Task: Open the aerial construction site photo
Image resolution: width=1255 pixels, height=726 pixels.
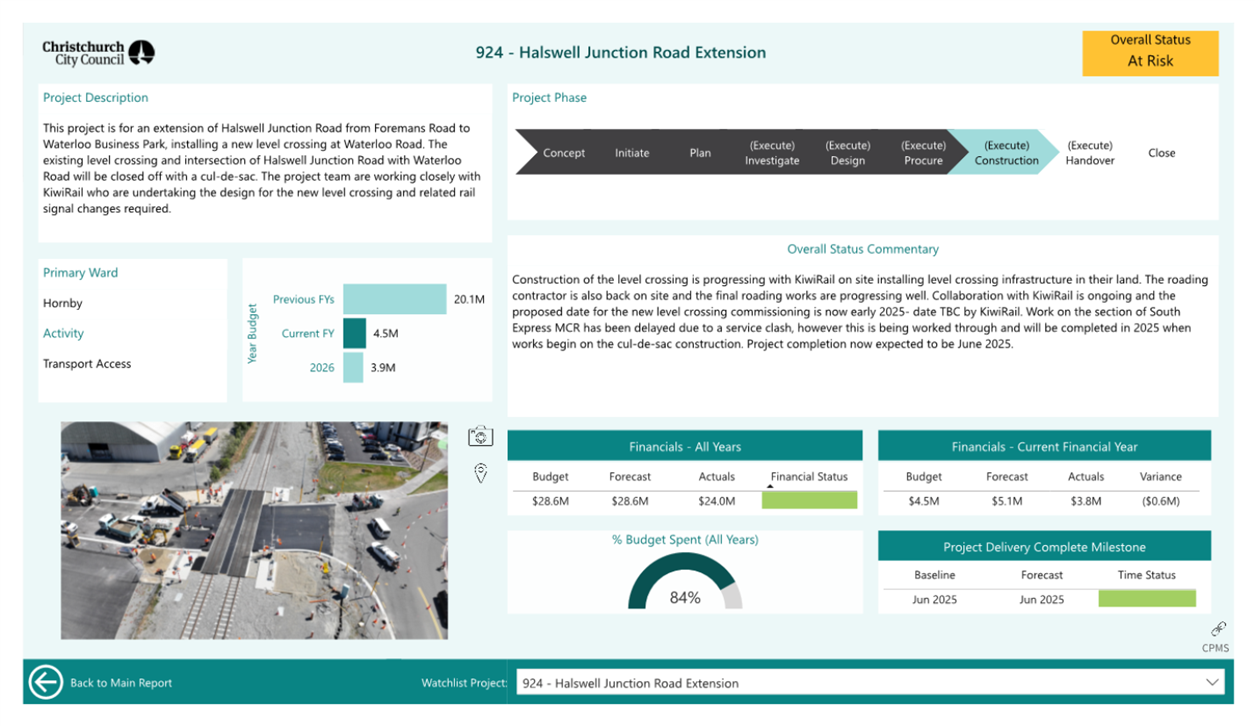Action: point(254,530)
